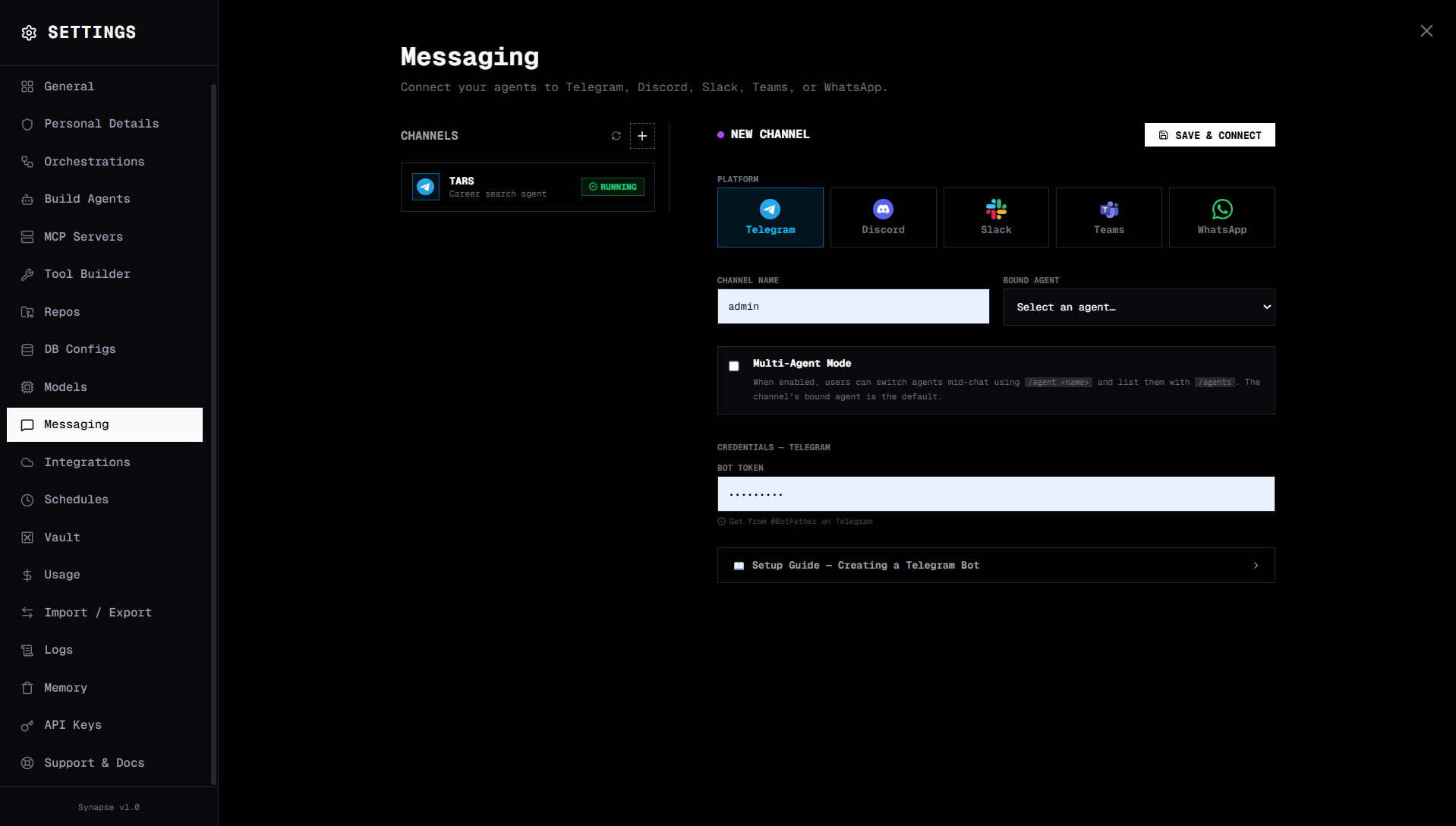Image resolution: width=1456 pixels, height=826 pixels.
Task: Open the Memory section
Action: pyautogui.click(x=105, y=688)
